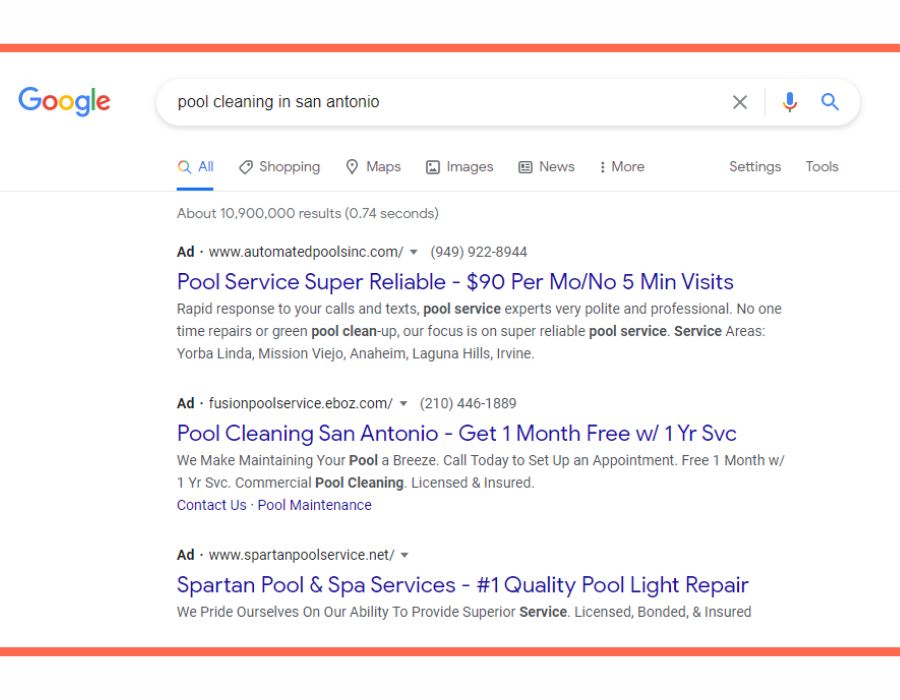Expand dropdown arrow next to automatedpoolsinc.com

(414, 252)
